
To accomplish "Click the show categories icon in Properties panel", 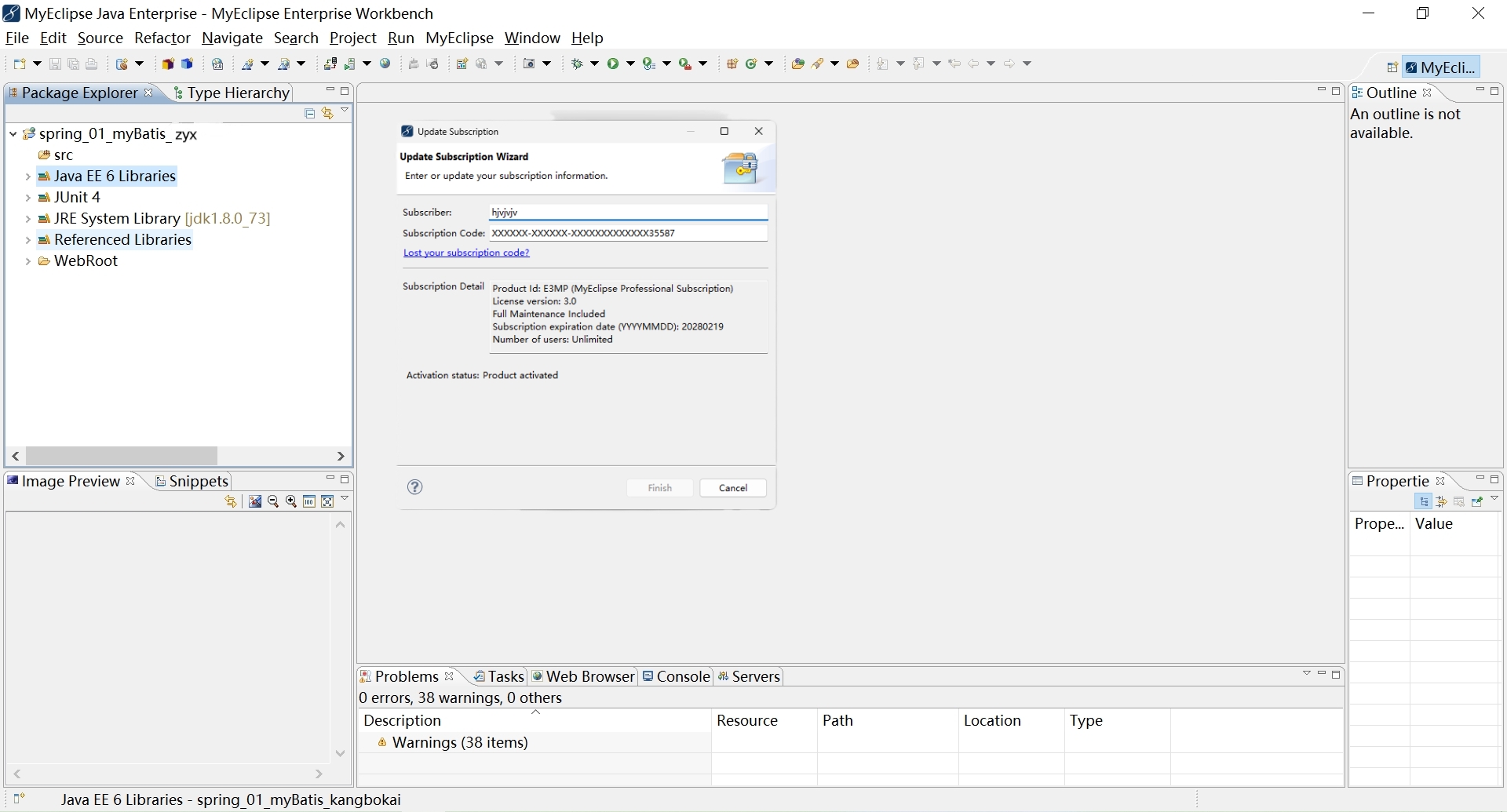I will click(x=1424, y=501).
